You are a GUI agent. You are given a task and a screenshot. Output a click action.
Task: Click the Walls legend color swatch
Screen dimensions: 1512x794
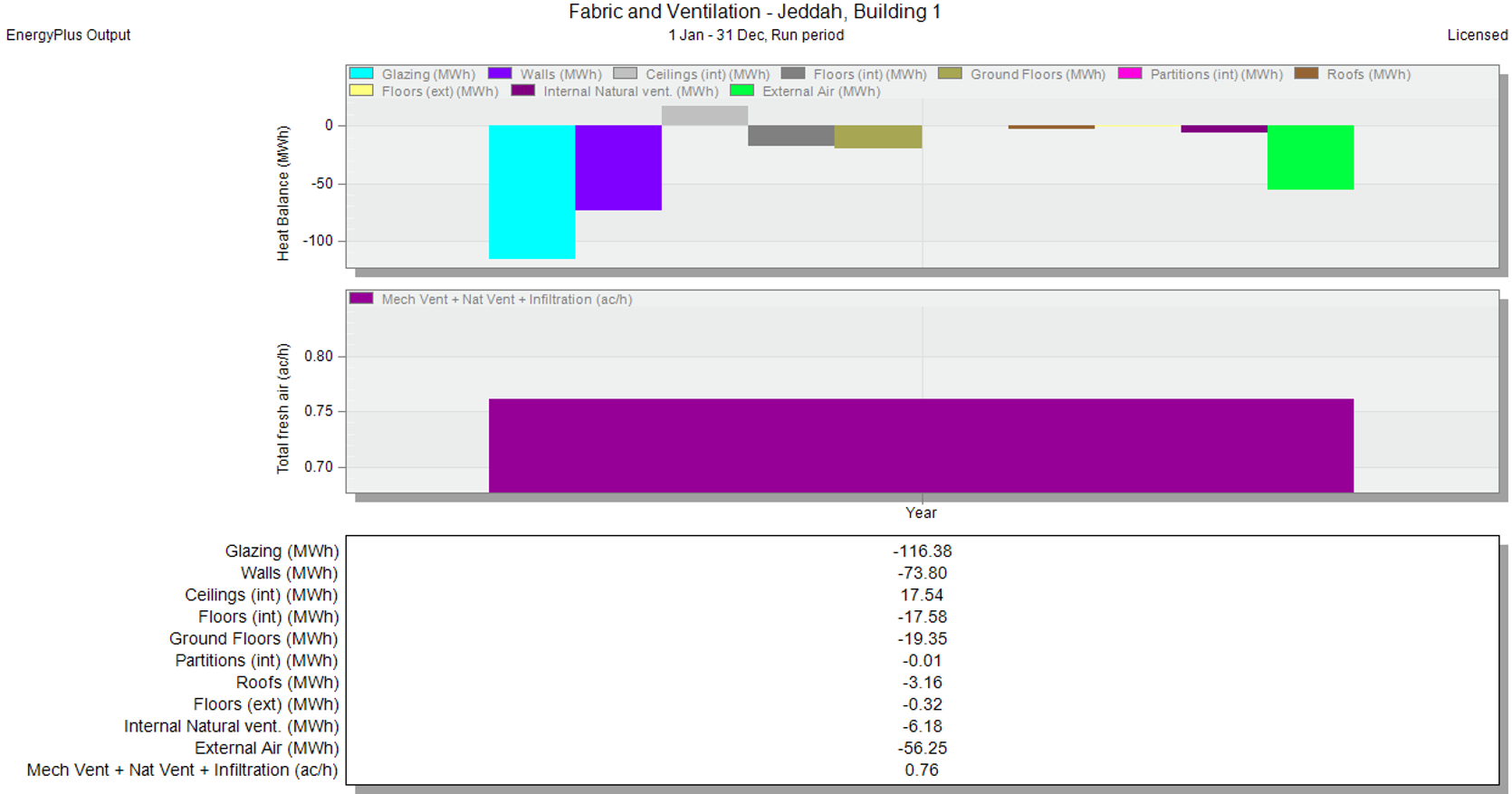pos(500,73)
